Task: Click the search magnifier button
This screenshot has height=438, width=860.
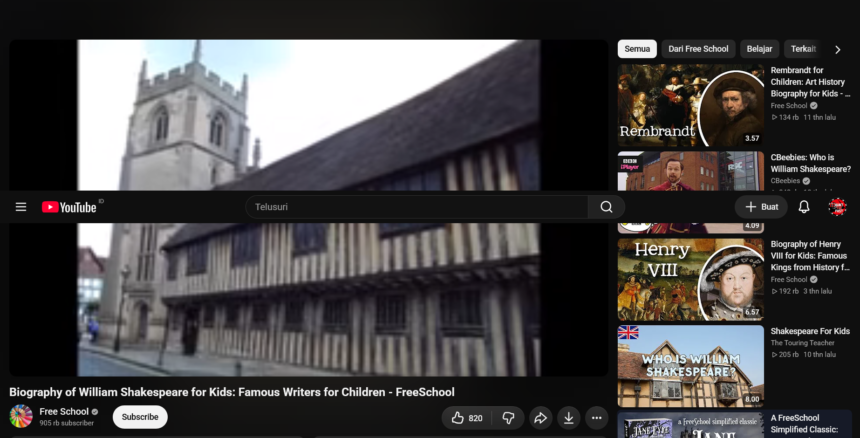Action: click(x=606, y=207)
